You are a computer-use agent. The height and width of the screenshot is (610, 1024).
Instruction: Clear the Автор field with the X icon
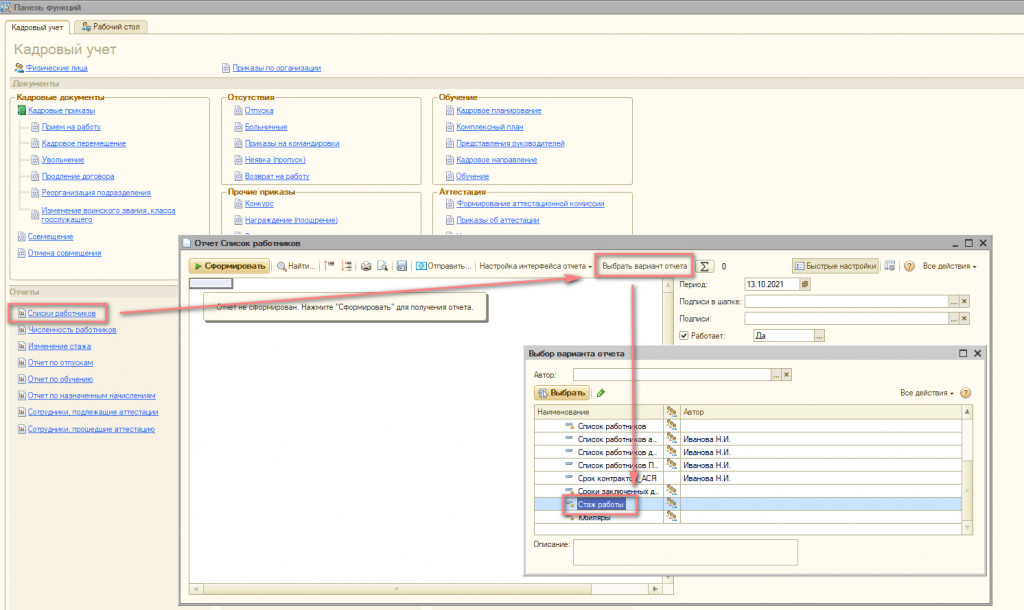(786, 374)
